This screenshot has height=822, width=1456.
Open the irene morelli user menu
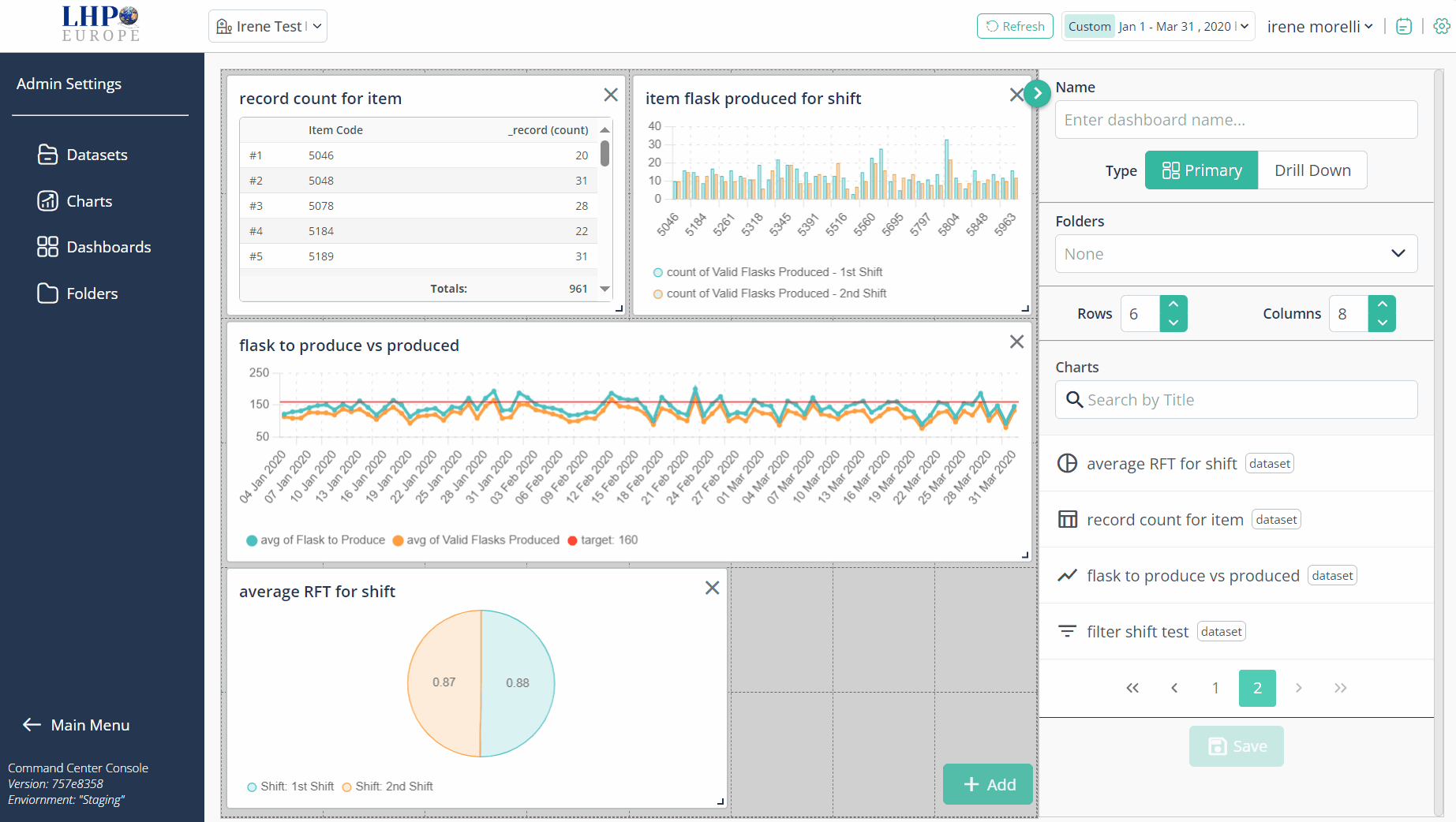[x=1320, y=27]
